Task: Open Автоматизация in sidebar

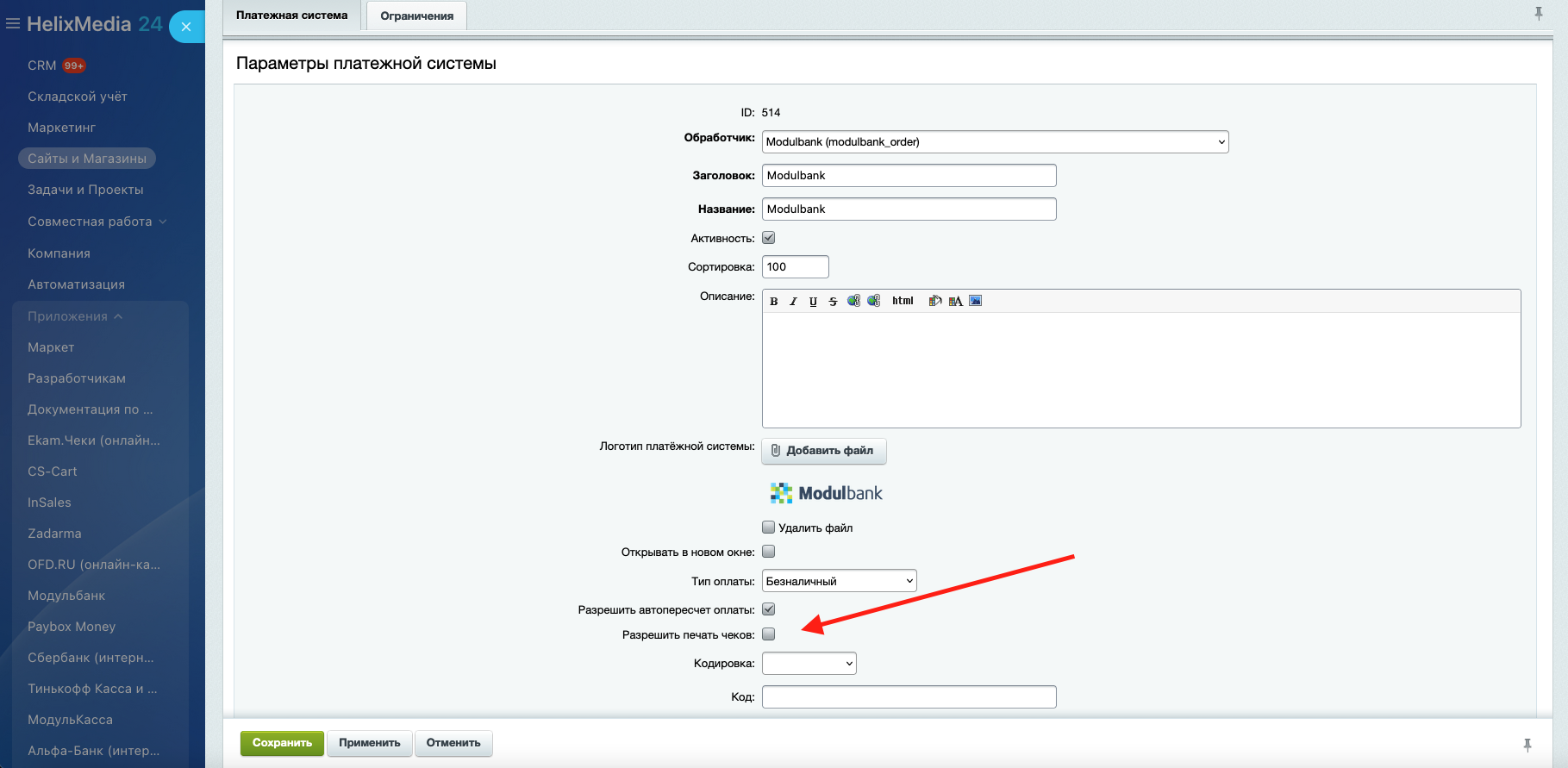Action: [76, 284]
